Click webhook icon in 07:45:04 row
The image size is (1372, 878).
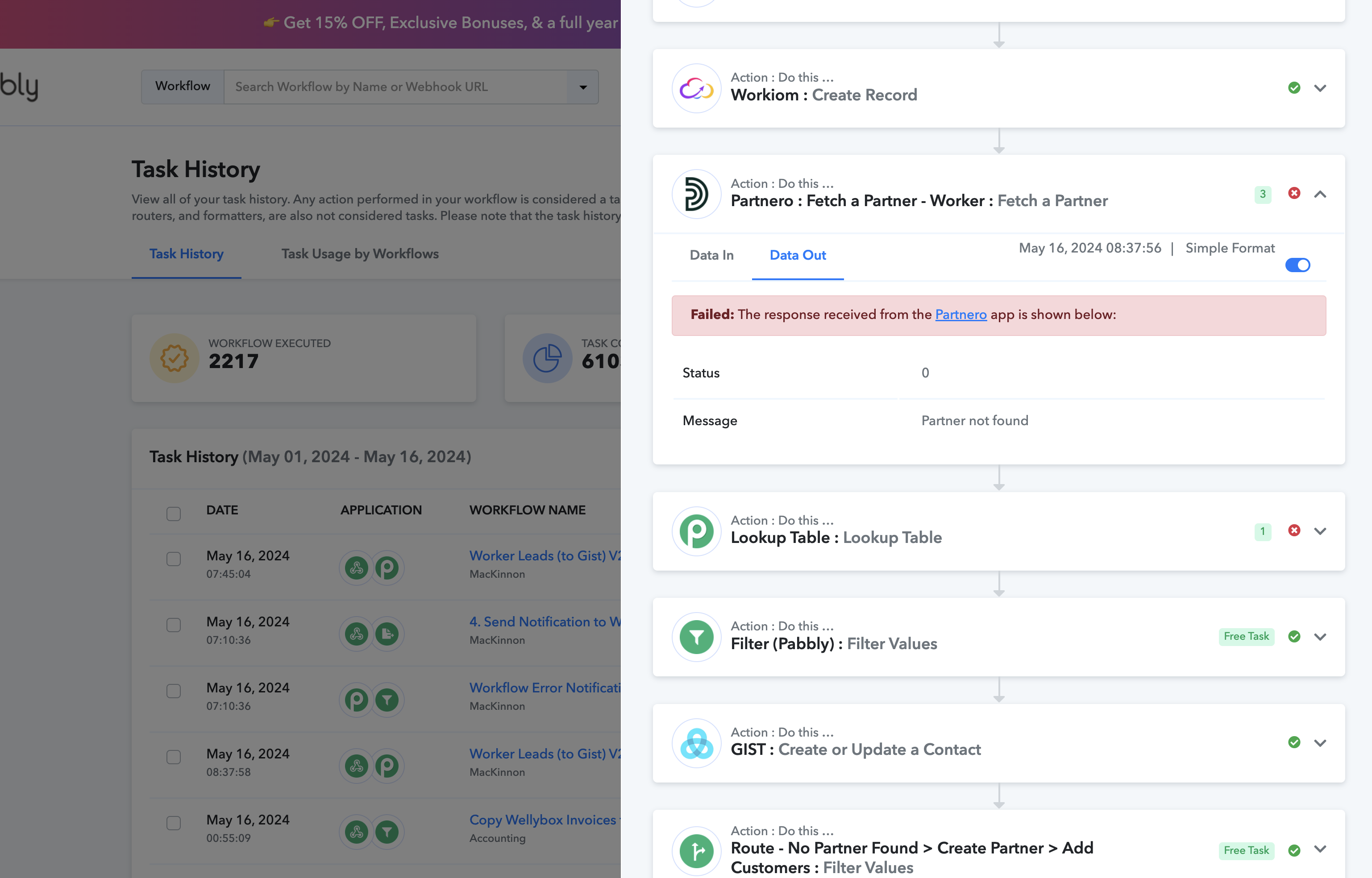[x=357, y=568]
